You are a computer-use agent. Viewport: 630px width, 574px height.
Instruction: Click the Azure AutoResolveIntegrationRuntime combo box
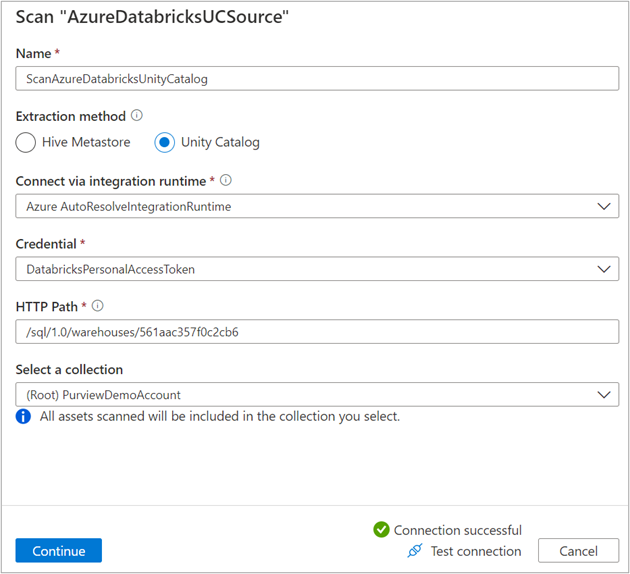[300, 206]
